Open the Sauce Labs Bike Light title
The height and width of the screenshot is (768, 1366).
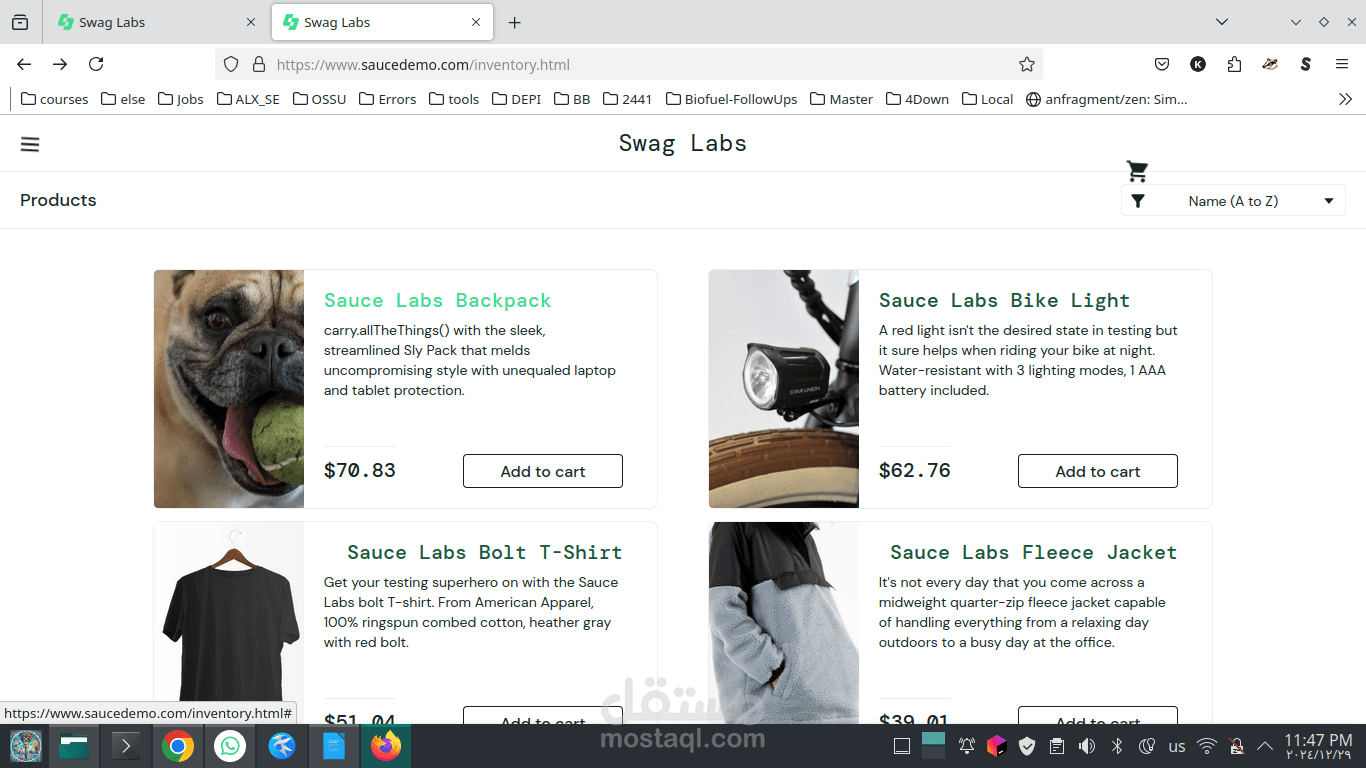pyautogui.click(x=1004, y=301)
